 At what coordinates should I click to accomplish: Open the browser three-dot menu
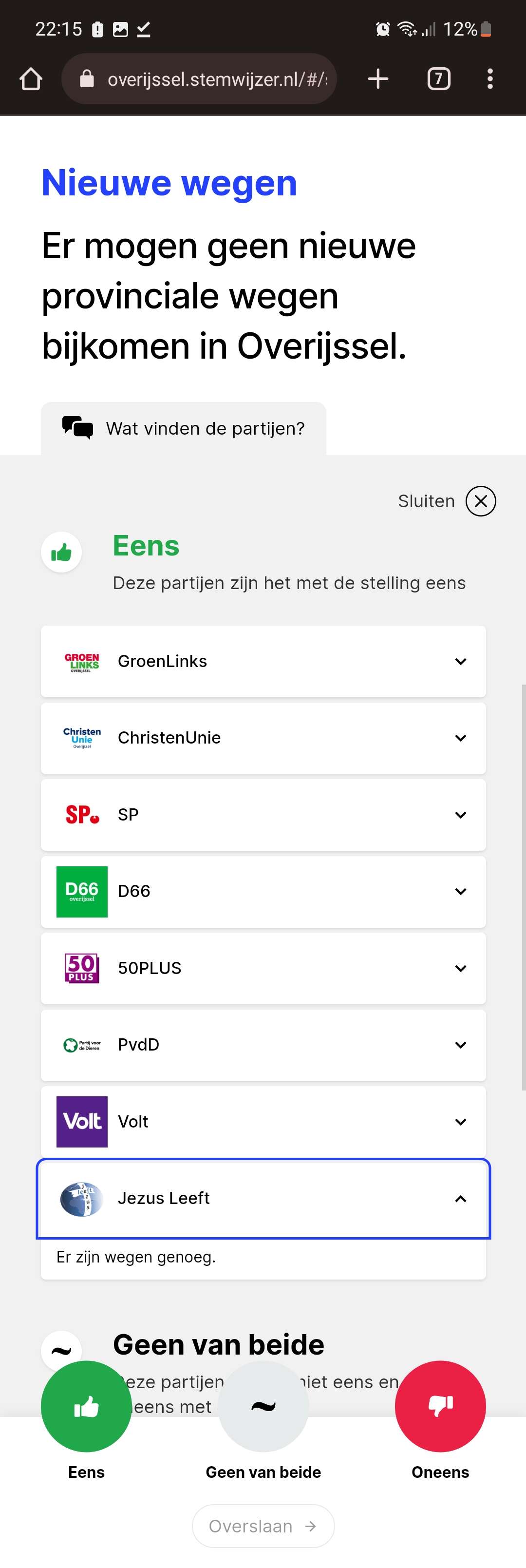[x=490, y=78]
